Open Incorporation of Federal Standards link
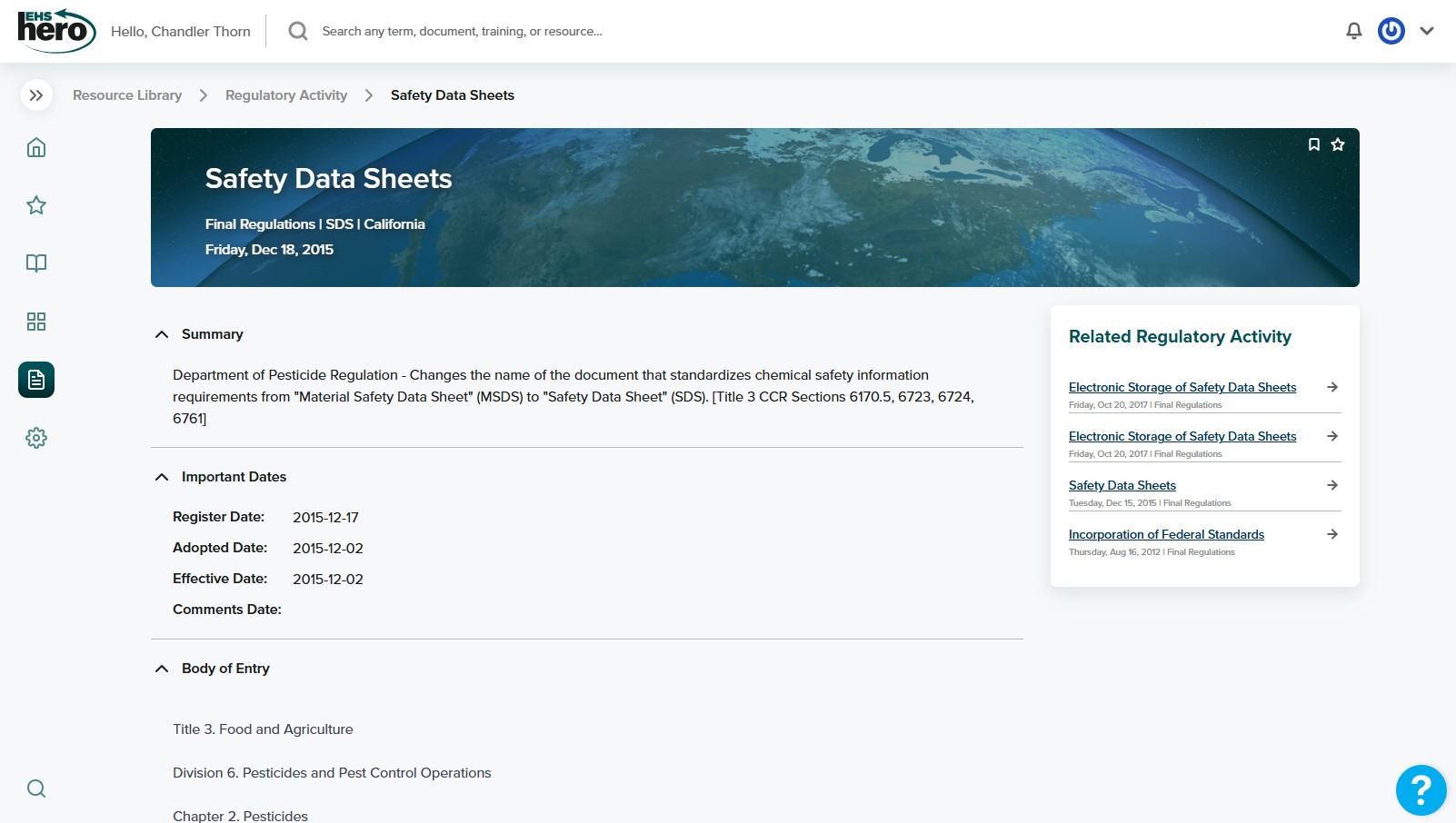Viewport: 1456px width, 823px height. [1166, 534]
